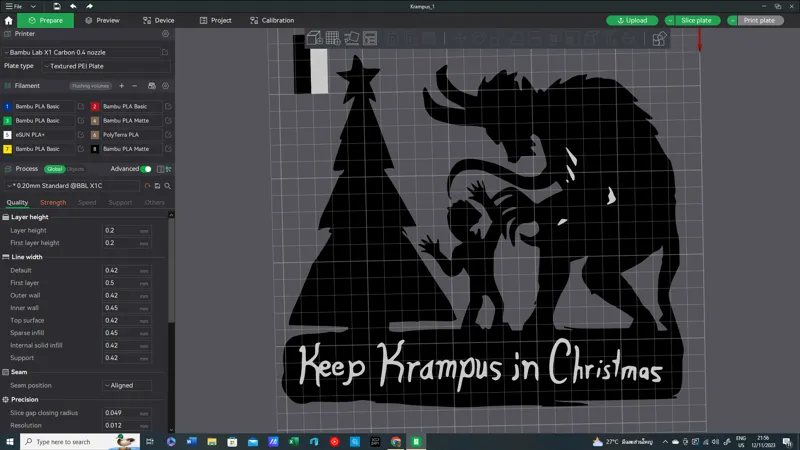Sync filaments from AMS icon
Viewport: 800px width, 450px height.
[x=152, y=86]
